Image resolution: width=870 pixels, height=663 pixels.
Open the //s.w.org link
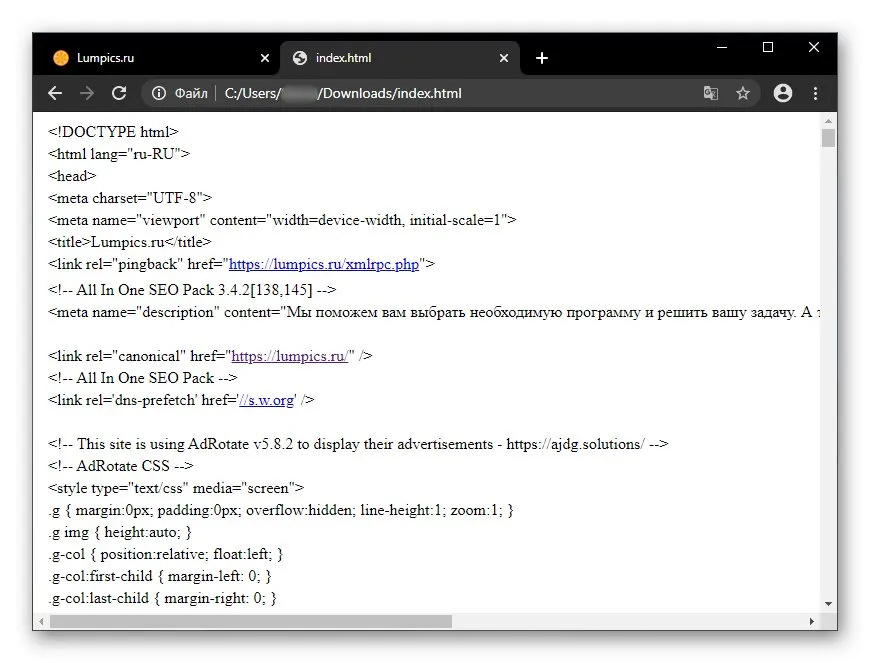[x=266, y=400]
